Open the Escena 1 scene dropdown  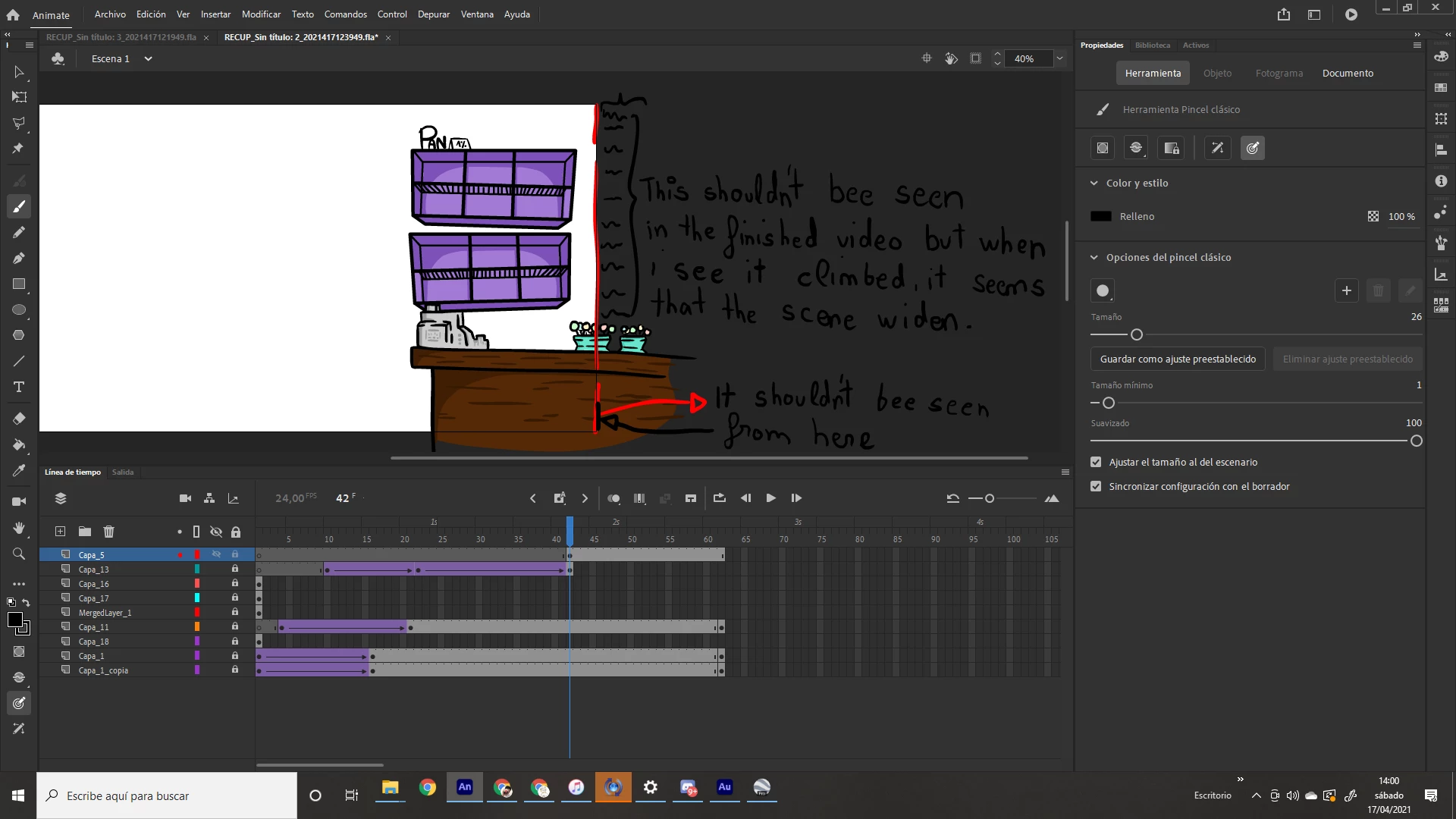coord(148,58)
